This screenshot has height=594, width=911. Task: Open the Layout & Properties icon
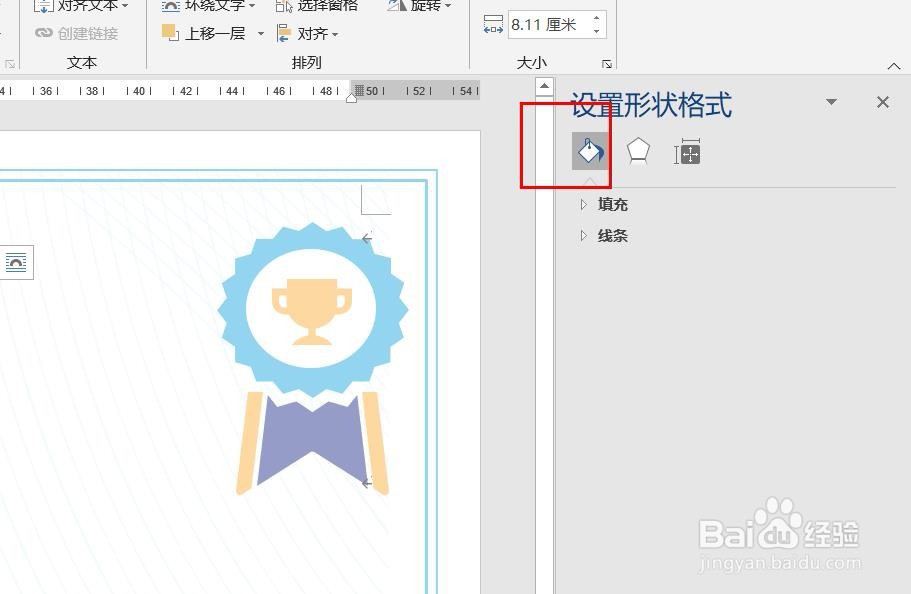[687, 150]
